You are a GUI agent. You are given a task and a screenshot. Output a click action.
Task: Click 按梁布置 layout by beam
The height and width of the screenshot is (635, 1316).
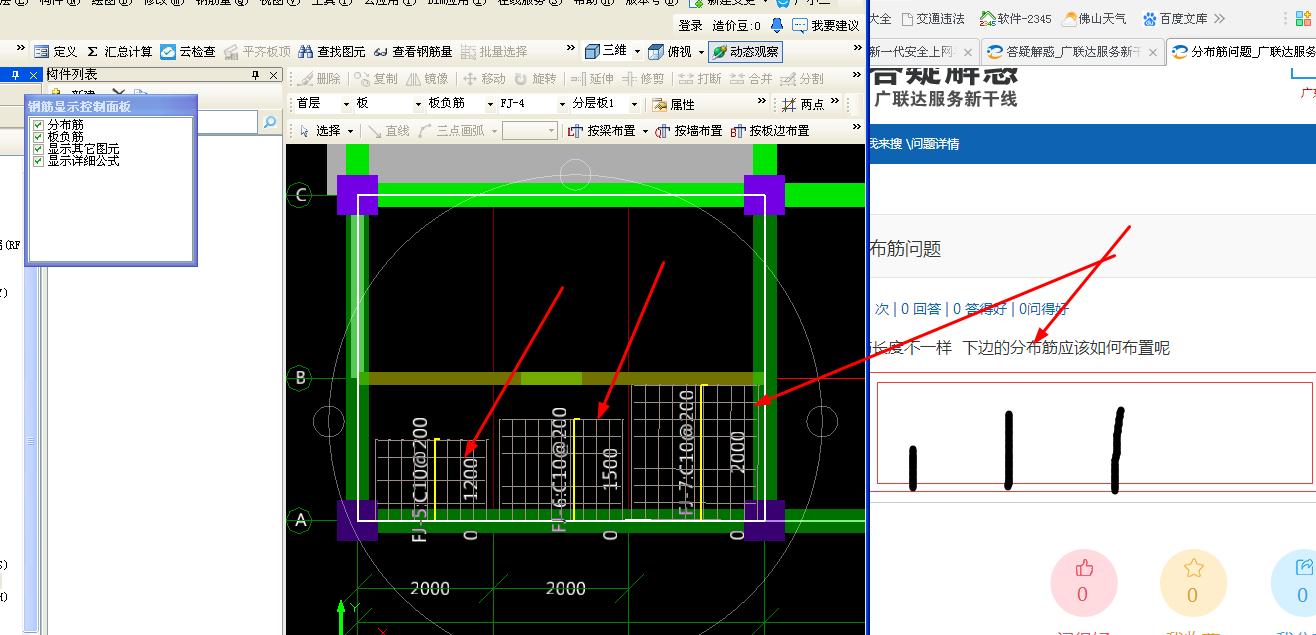click(x=602, y=130)
